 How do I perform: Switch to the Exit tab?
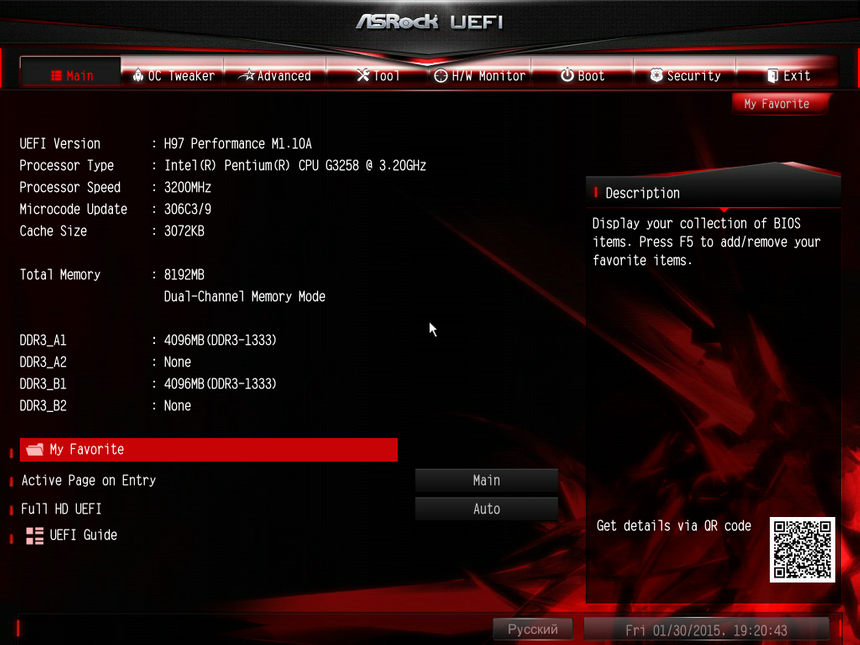(x=790, y=75)
